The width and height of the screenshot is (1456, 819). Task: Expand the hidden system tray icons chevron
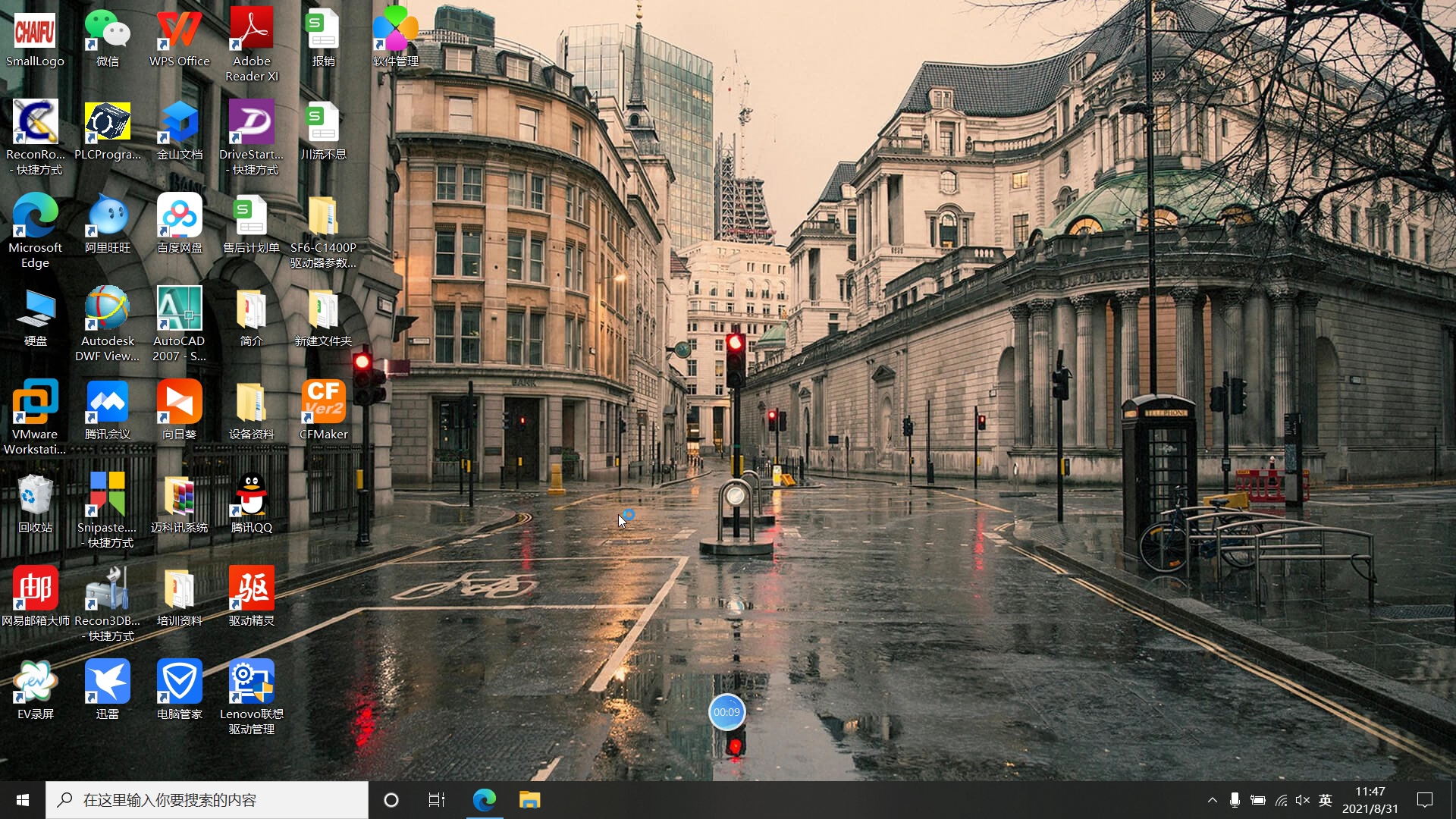pos(1212,800)
